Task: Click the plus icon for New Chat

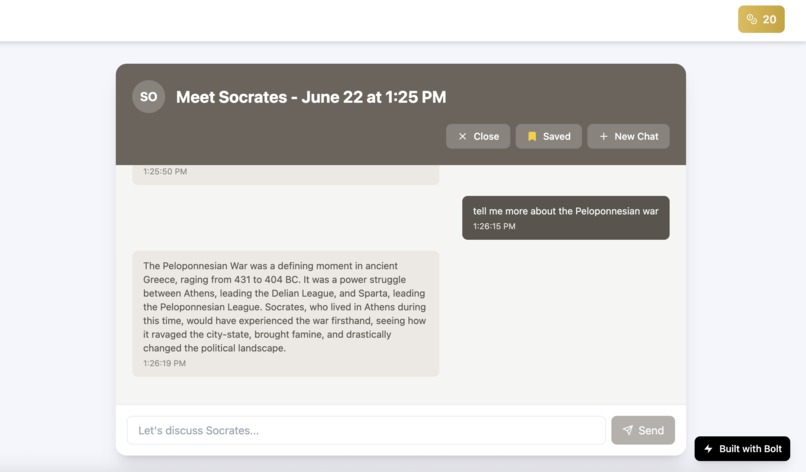Action: (x=603, y=136)
